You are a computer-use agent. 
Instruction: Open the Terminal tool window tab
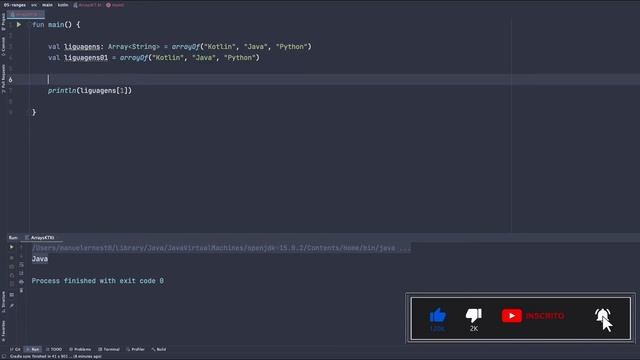(109, 349)
